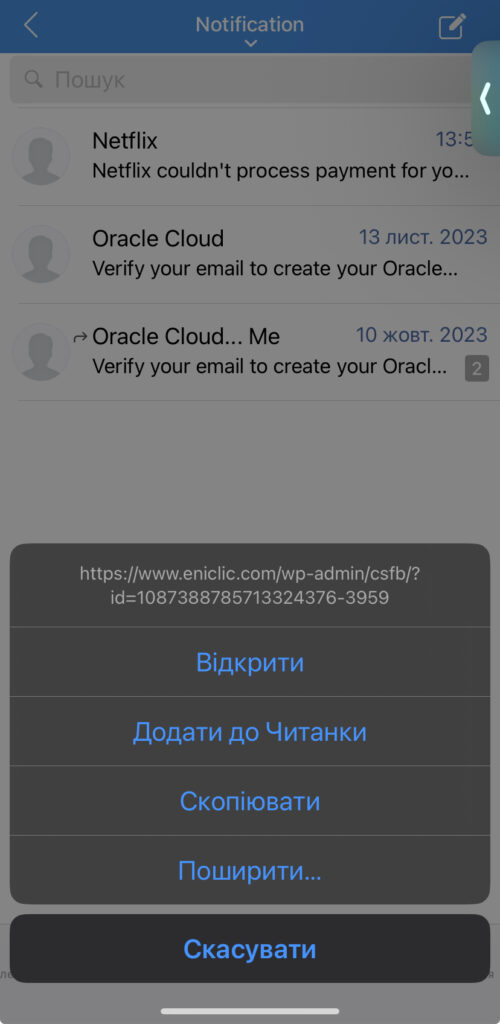Open the Oracle Cloud... Me conversation

251,352
